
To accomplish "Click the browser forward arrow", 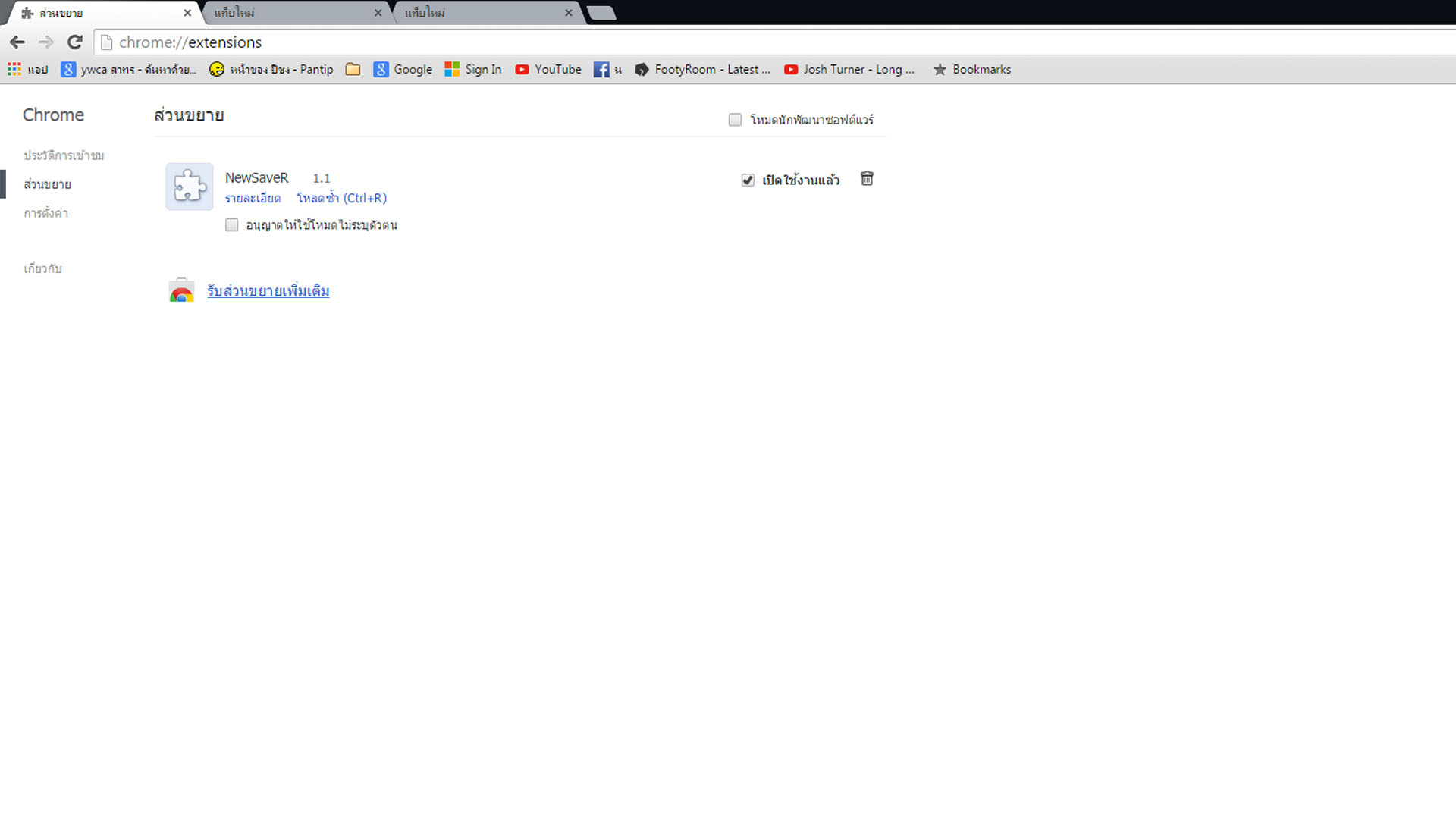I will click(46, 42).
